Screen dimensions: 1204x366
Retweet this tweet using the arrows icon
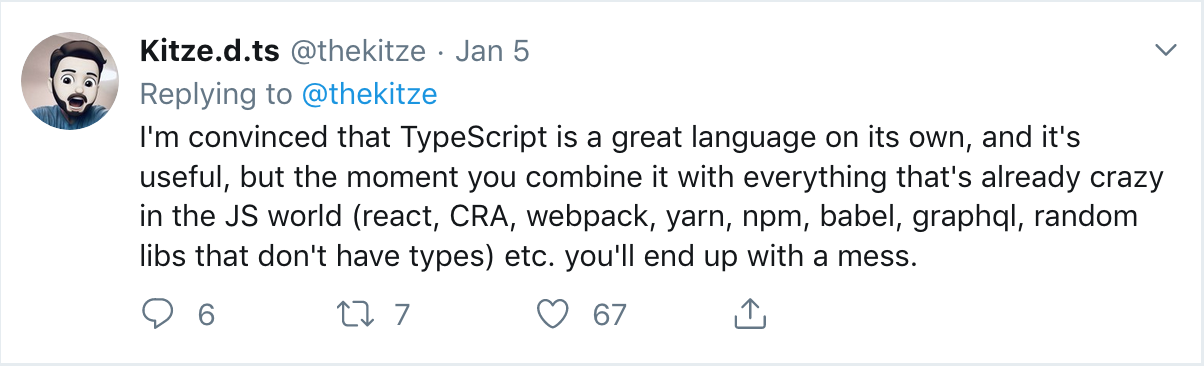coord(357,314)
